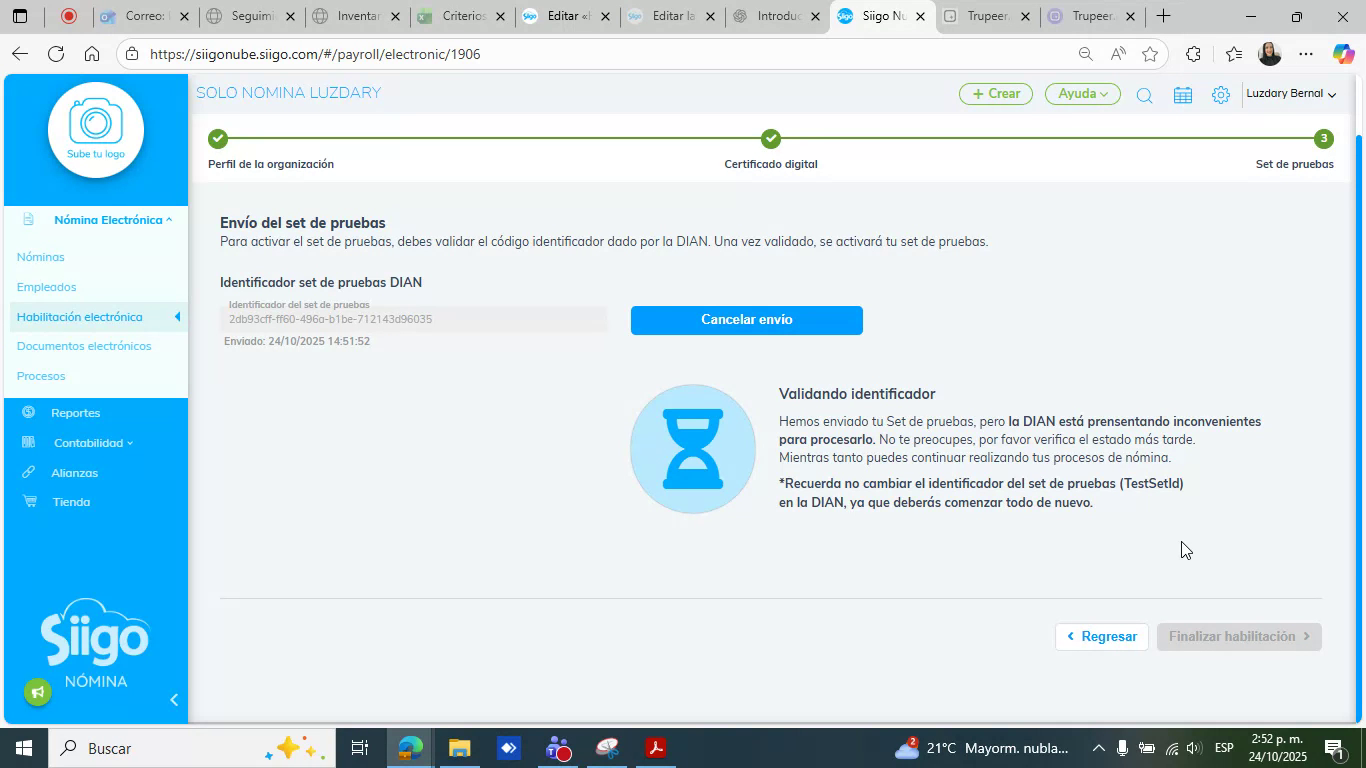1366x768 pixels.
Task: Open the settings gear icon in header
Action: click(x=1220, y=95)
